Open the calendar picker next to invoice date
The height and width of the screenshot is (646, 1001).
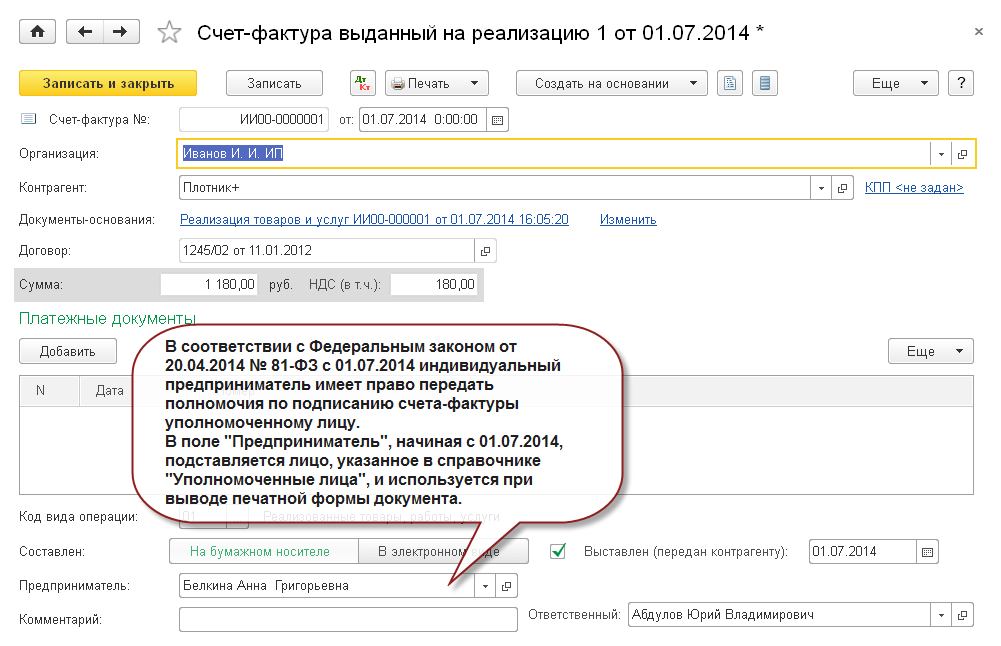[x=498, y=121]
